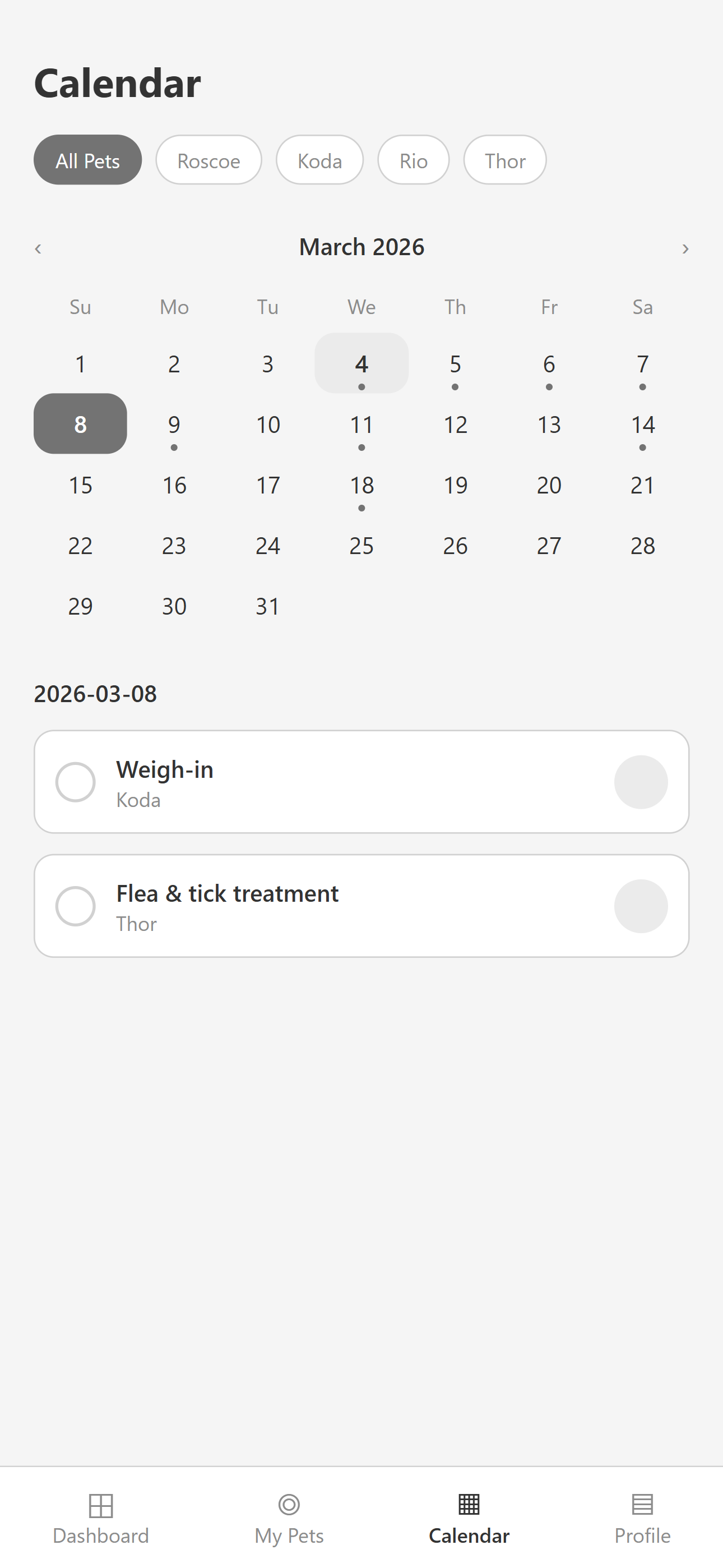Show only Rio's events

413,160
